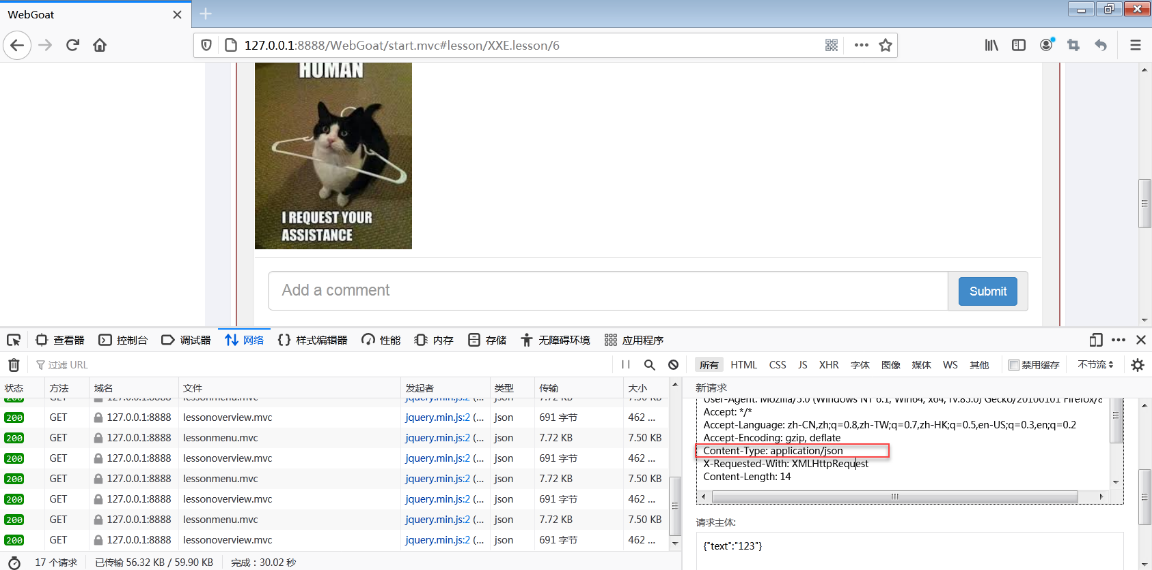Open the Firefox account avatar icon

click(1046, 45)
